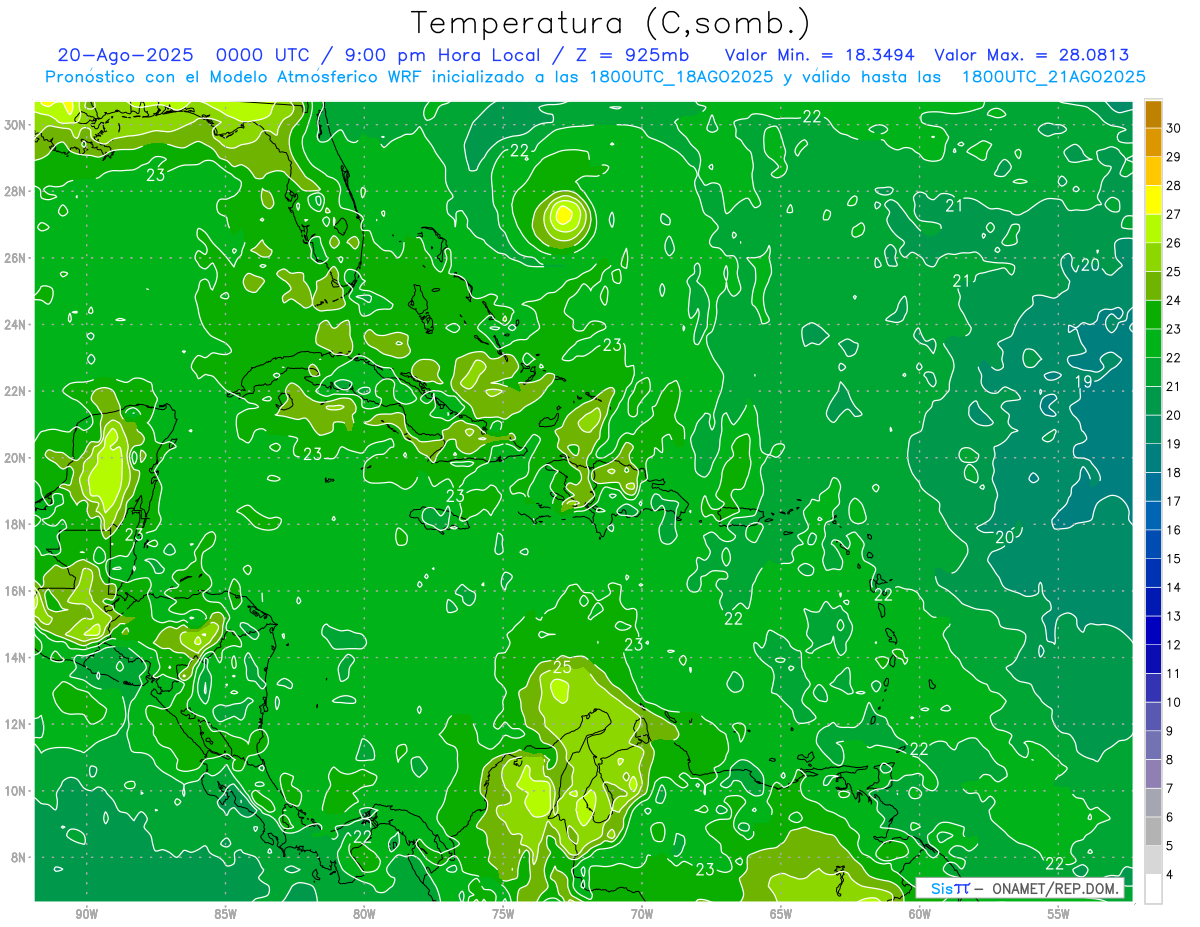
Task: Pick the teal swatch between 18 and 19
Action: click(x=1154, y=459)
